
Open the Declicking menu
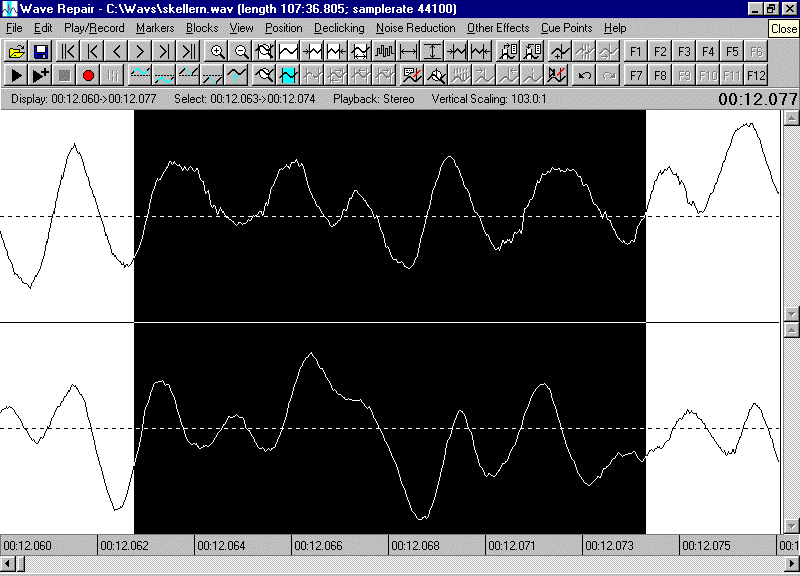(339, 28)
